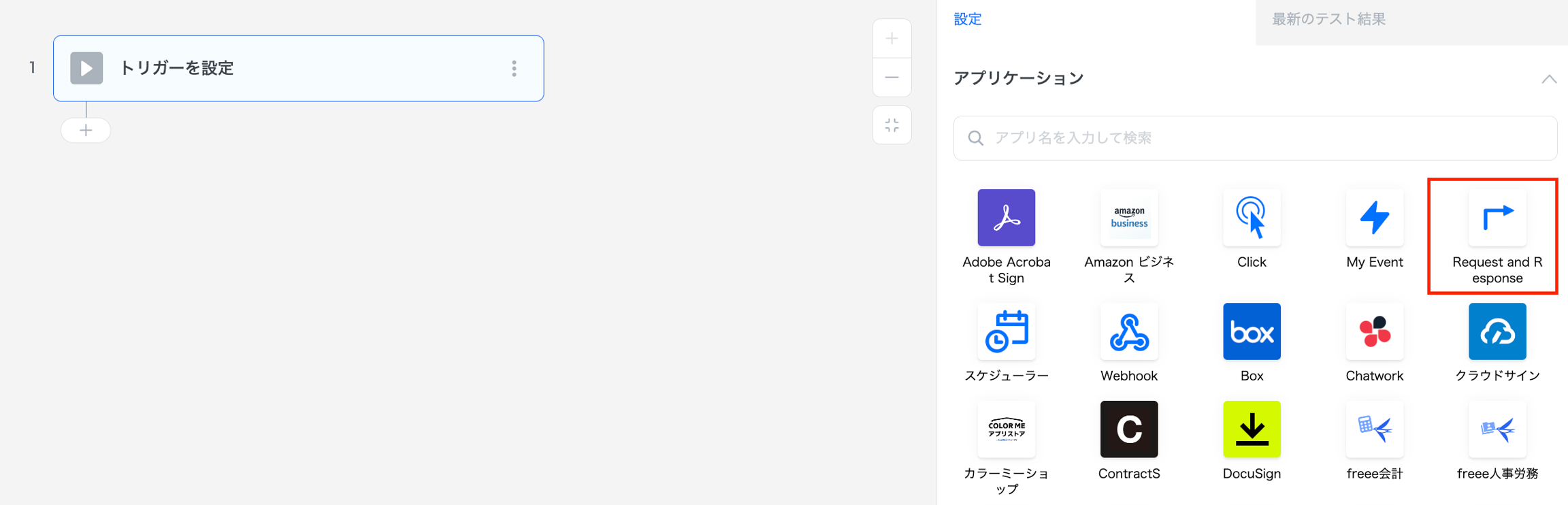This screenshot has height=505, width=1568.
Task: Choose the ContractS application
Action: [x=1128, y=429]
